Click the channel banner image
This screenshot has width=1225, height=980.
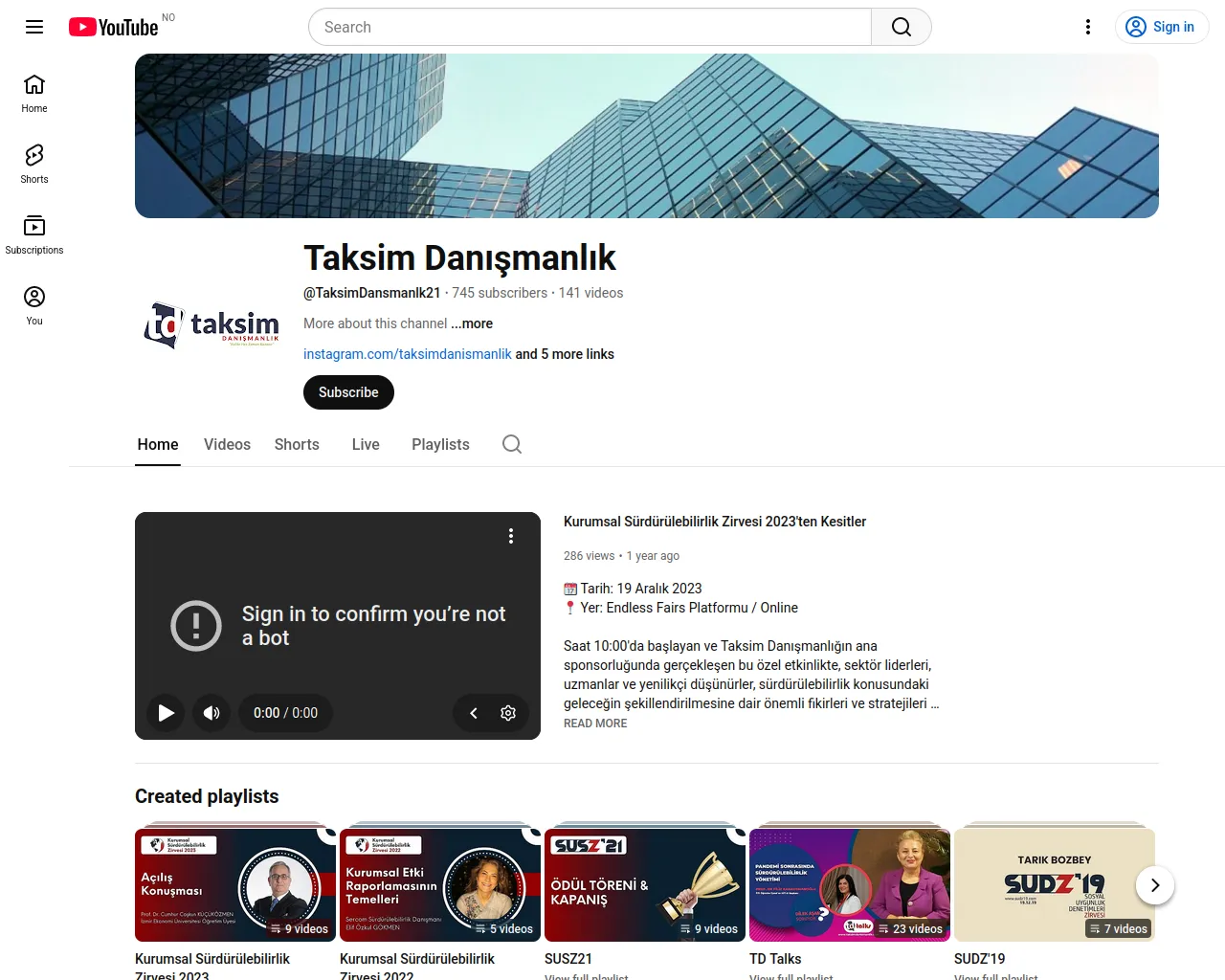(647, 136)
